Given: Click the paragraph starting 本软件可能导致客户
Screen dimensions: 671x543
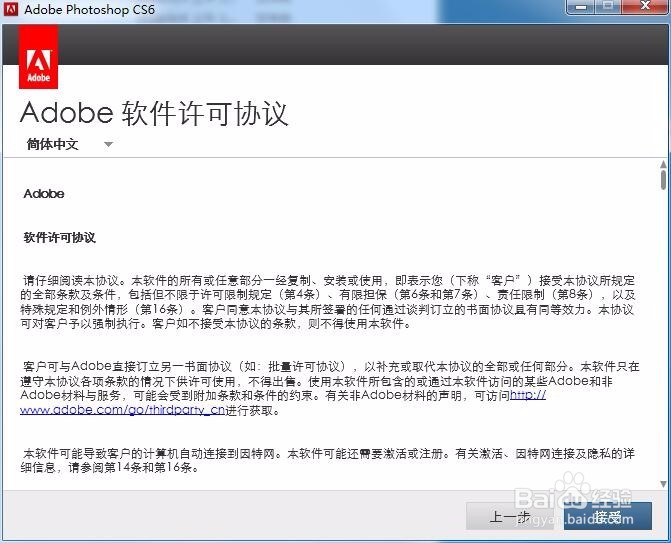Looking at the screenshot, I should [328, 460].
